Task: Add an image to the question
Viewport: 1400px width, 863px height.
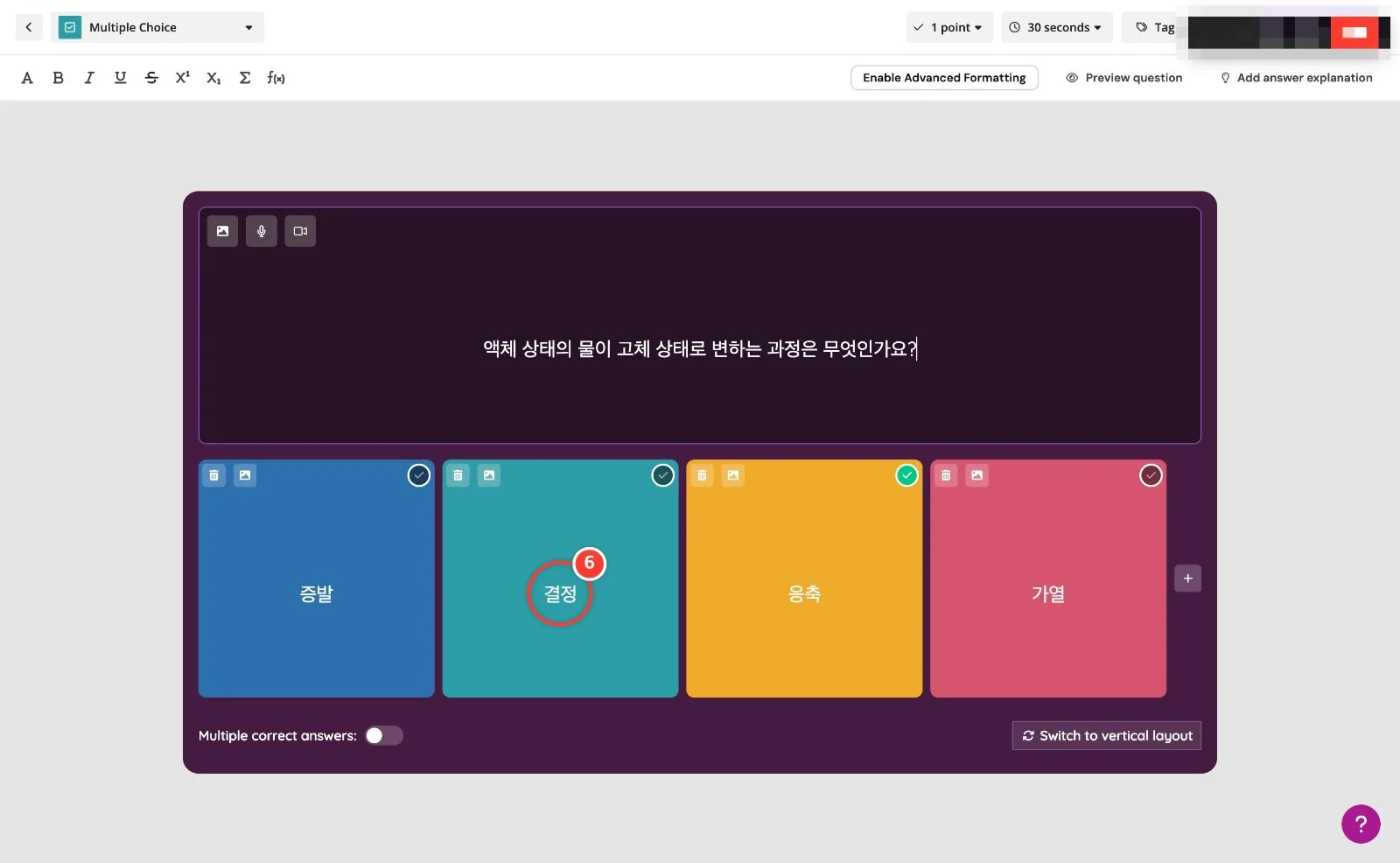Action: 222,231
